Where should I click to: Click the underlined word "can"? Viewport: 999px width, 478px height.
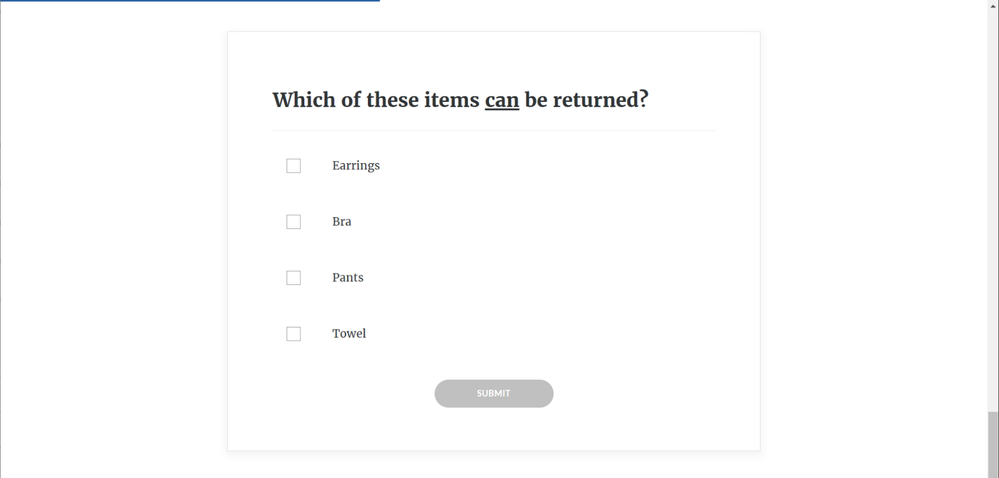[x=502, y=100]
